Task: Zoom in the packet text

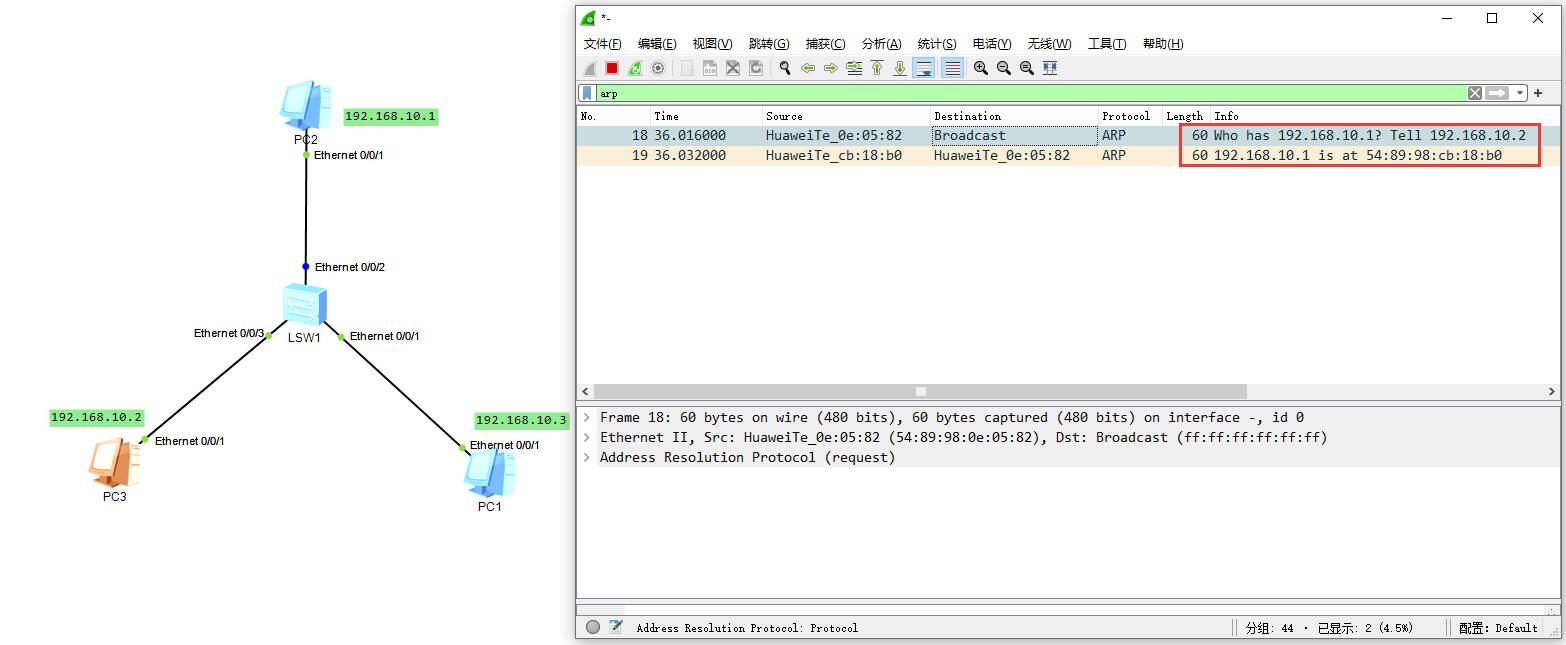Action: pyautogui.click(x=981, y=68)
